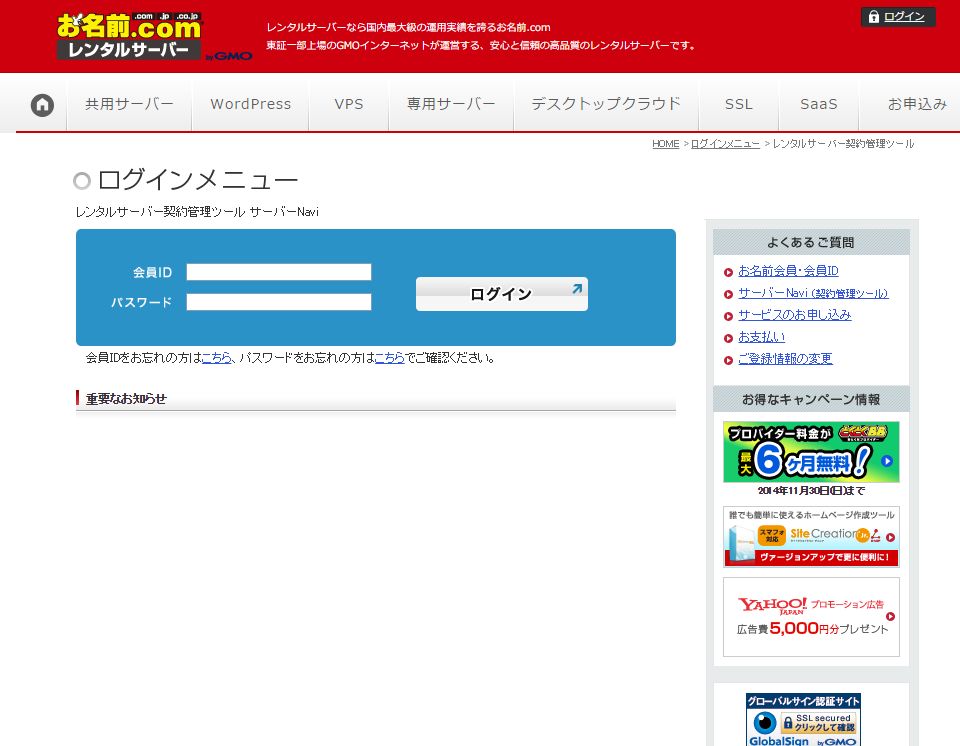Screen dimensions: 960x746
Task: Click the large ログイン submit button
Action: (501, 294)
